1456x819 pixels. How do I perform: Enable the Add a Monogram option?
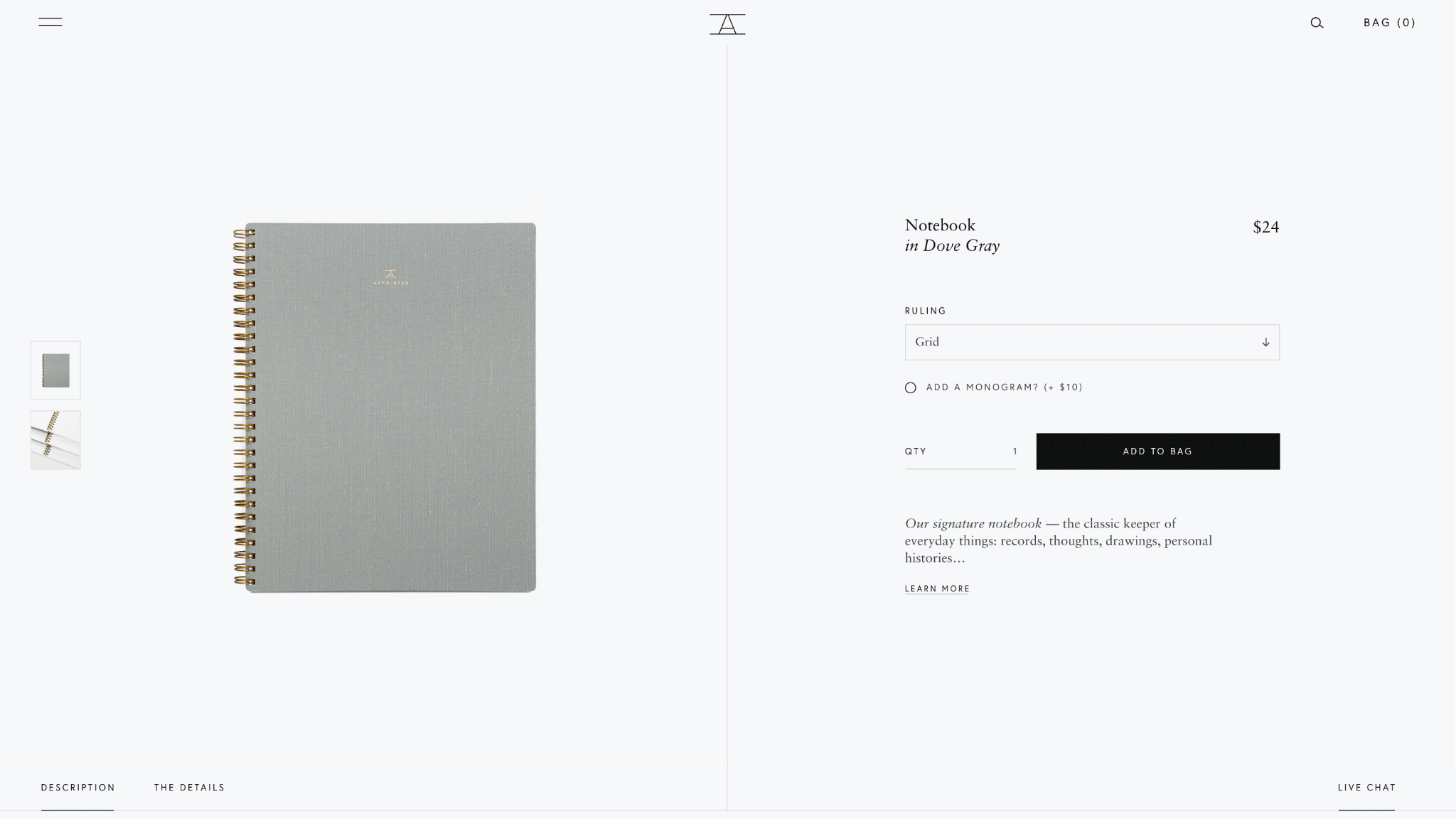pyautogui.click(x=910, y=387)
